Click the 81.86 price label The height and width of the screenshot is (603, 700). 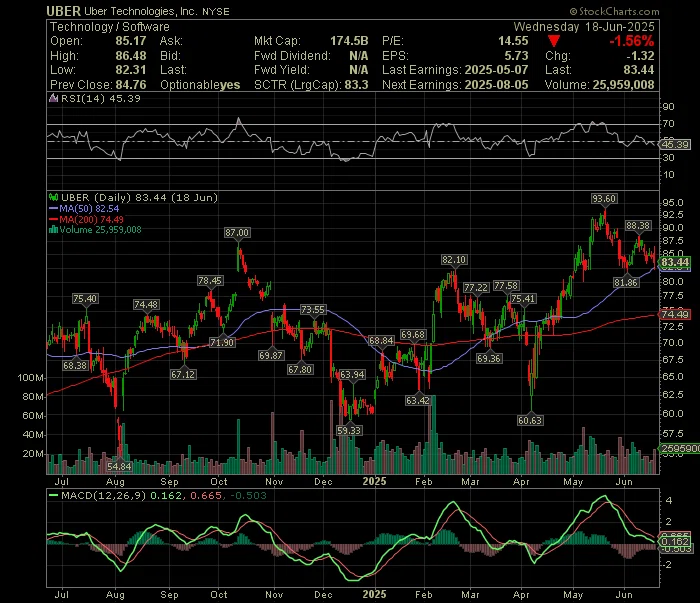click(x=626, y=282)
